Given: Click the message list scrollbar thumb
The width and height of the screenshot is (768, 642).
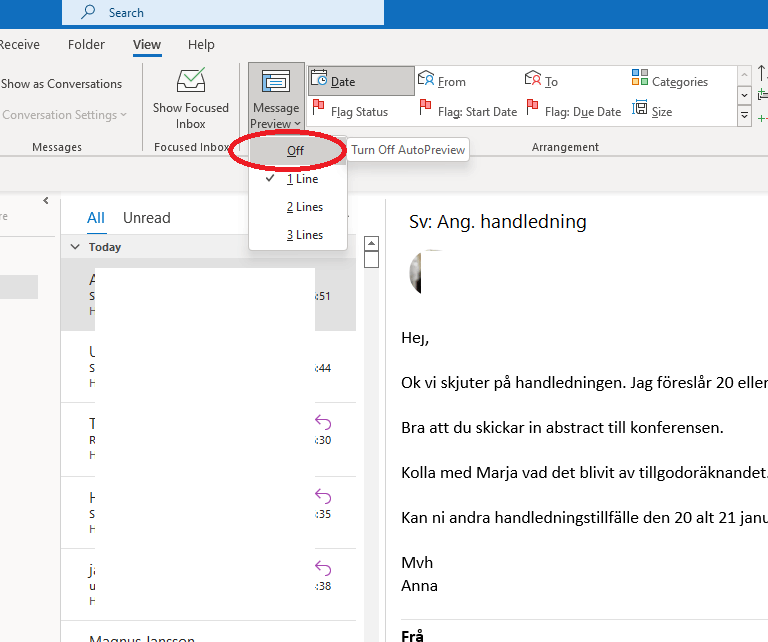Looking at the screenshot, I should point(371,260).
